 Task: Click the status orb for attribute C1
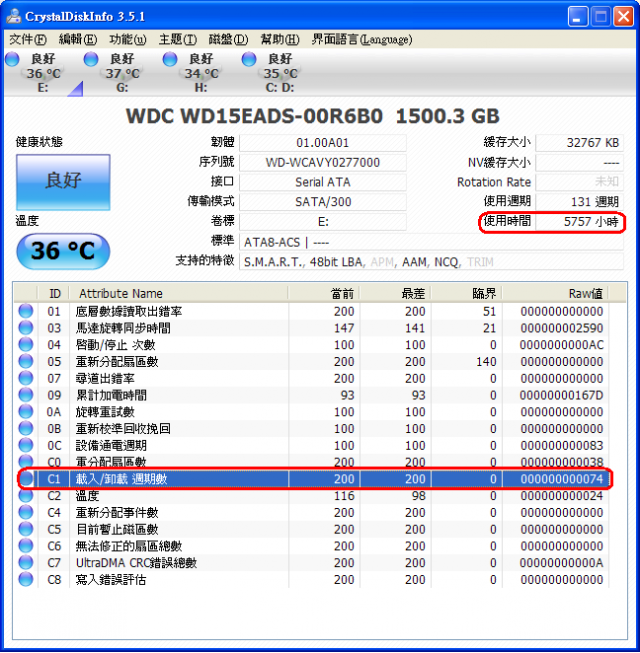pyautogui.click(x=26, y=479)
